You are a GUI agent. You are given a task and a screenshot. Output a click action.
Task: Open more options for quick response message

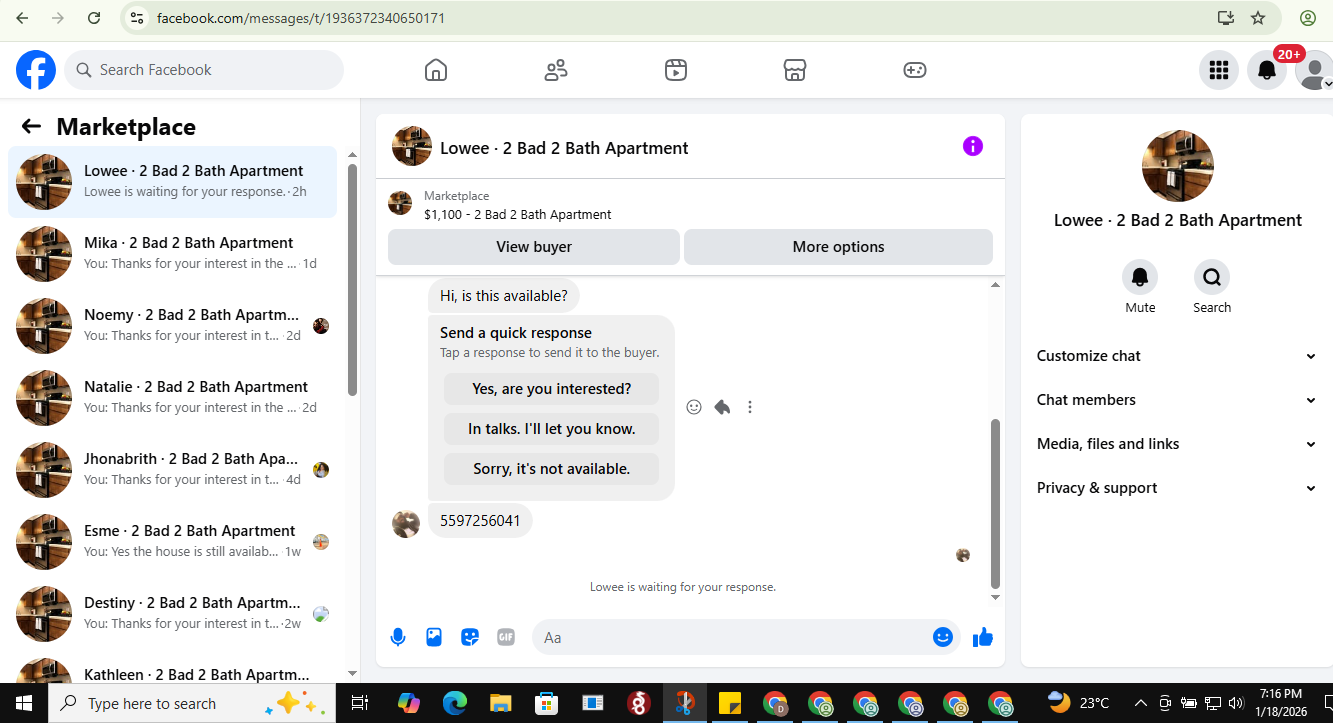(x=750, y=407)
